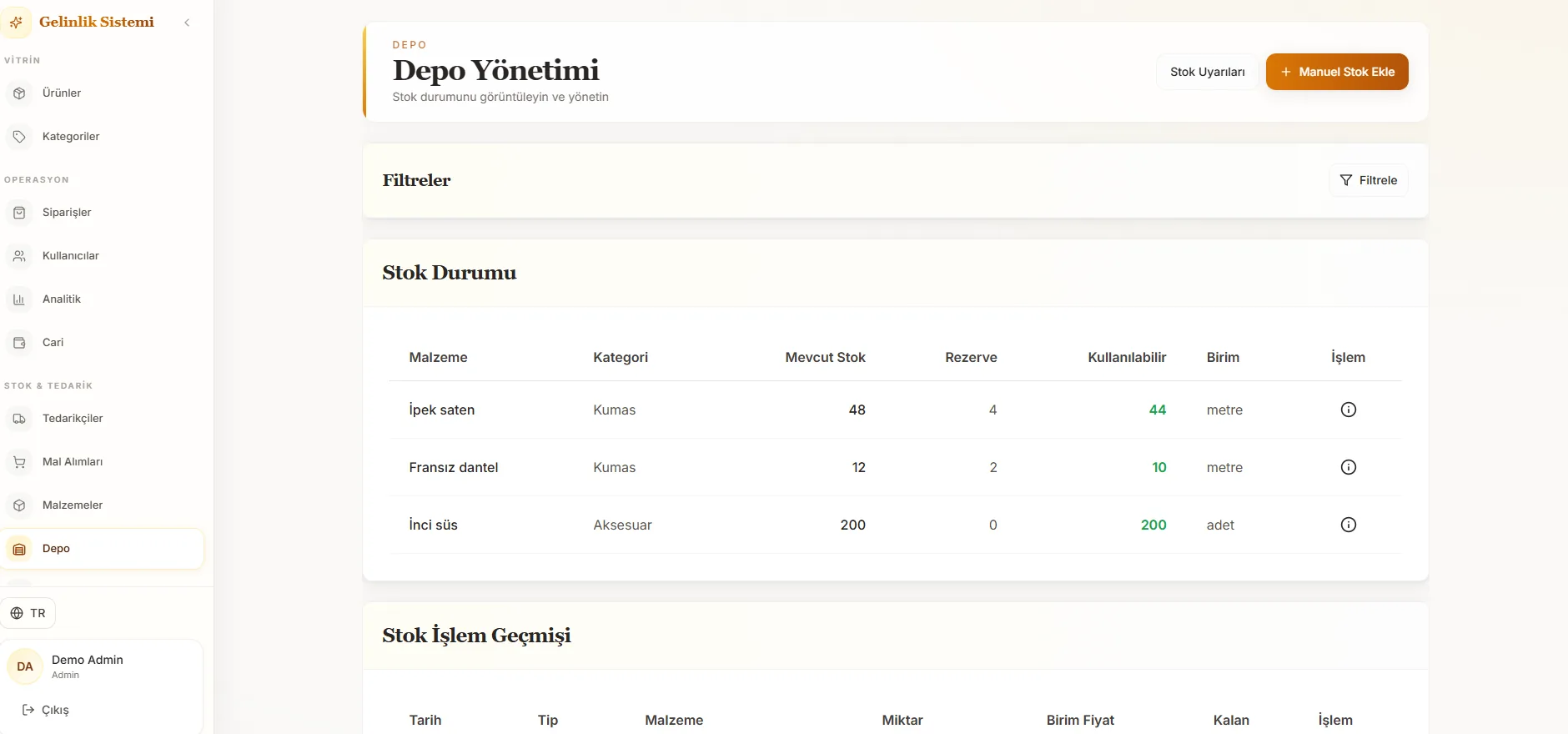The image size is (1568, 734).
Task: Click the Tedarikçiler truck icon
Action: coord(19,419)
